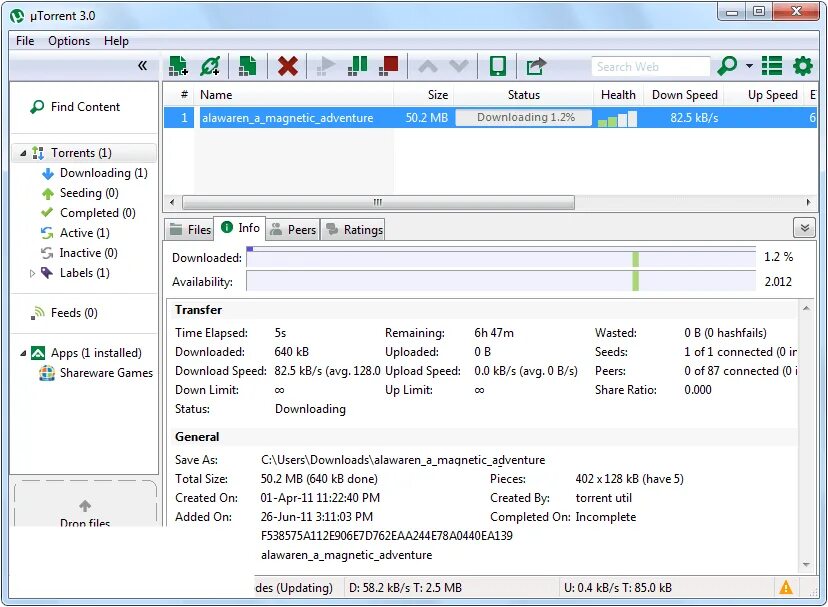Click the Share toolbar icon

point(536,66)
